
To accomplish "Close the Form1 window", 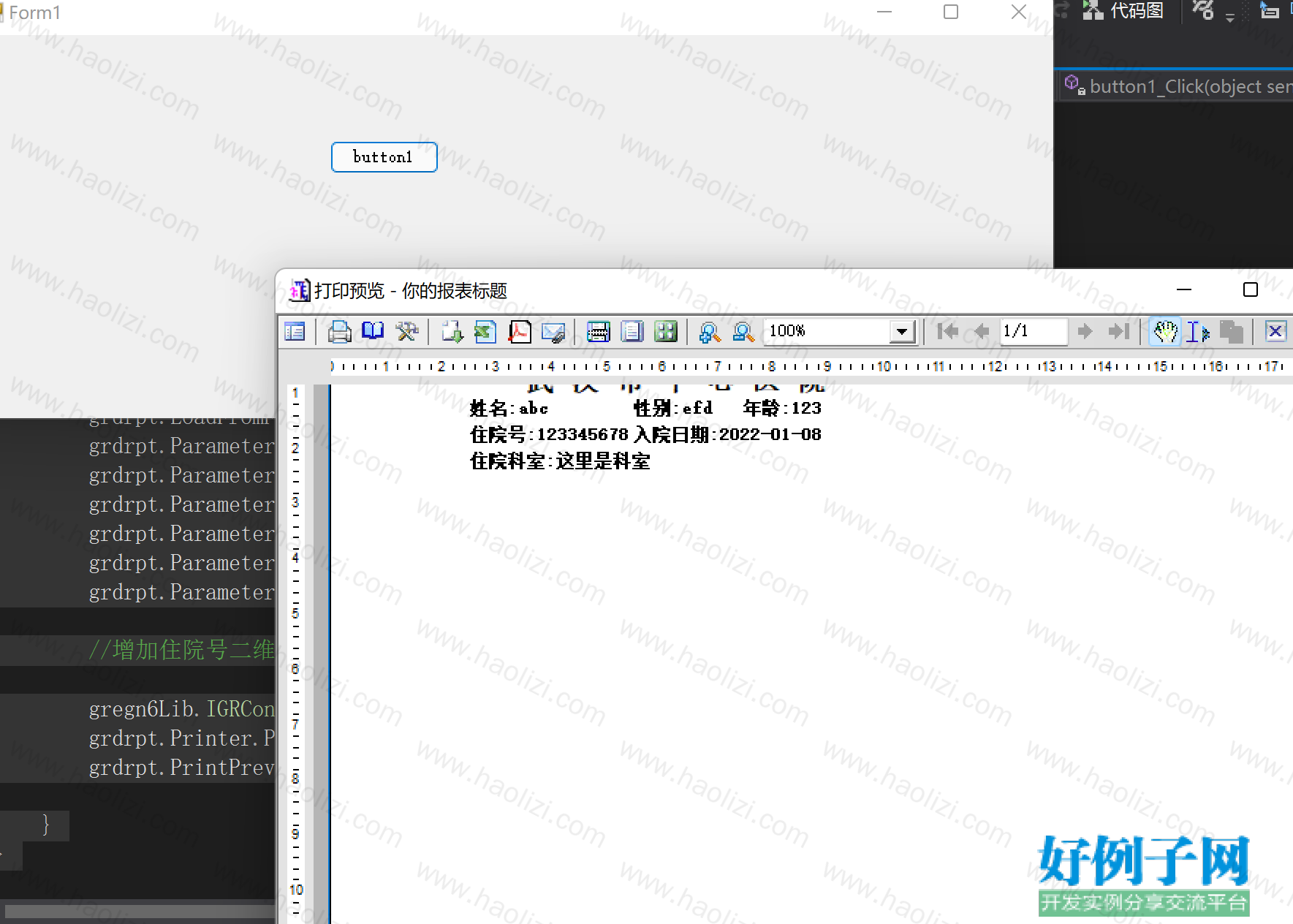I will (1018, 12).
